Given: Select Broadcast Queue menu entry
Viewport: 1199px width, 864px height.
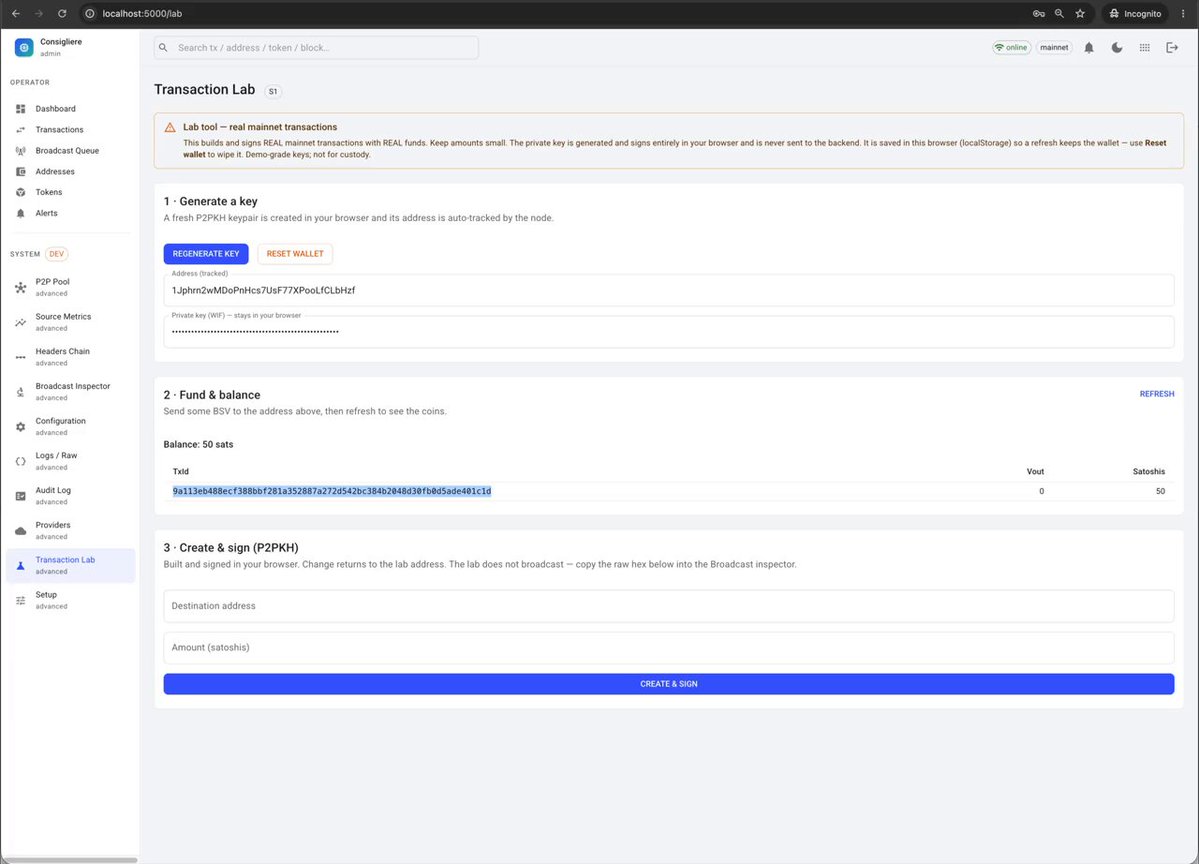Looking at the screenshot, I should [67, 151].
